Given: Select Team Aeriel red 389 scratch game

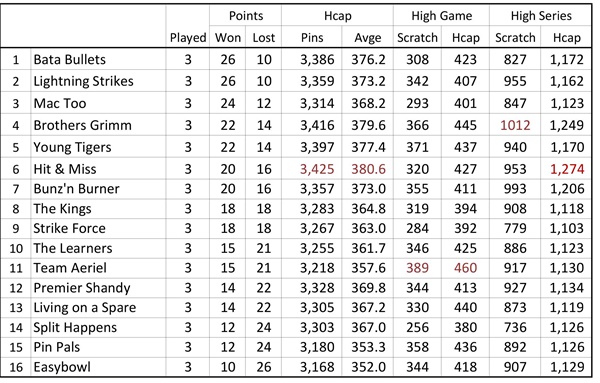Looking at the screenshot, I should coord(417,268).
